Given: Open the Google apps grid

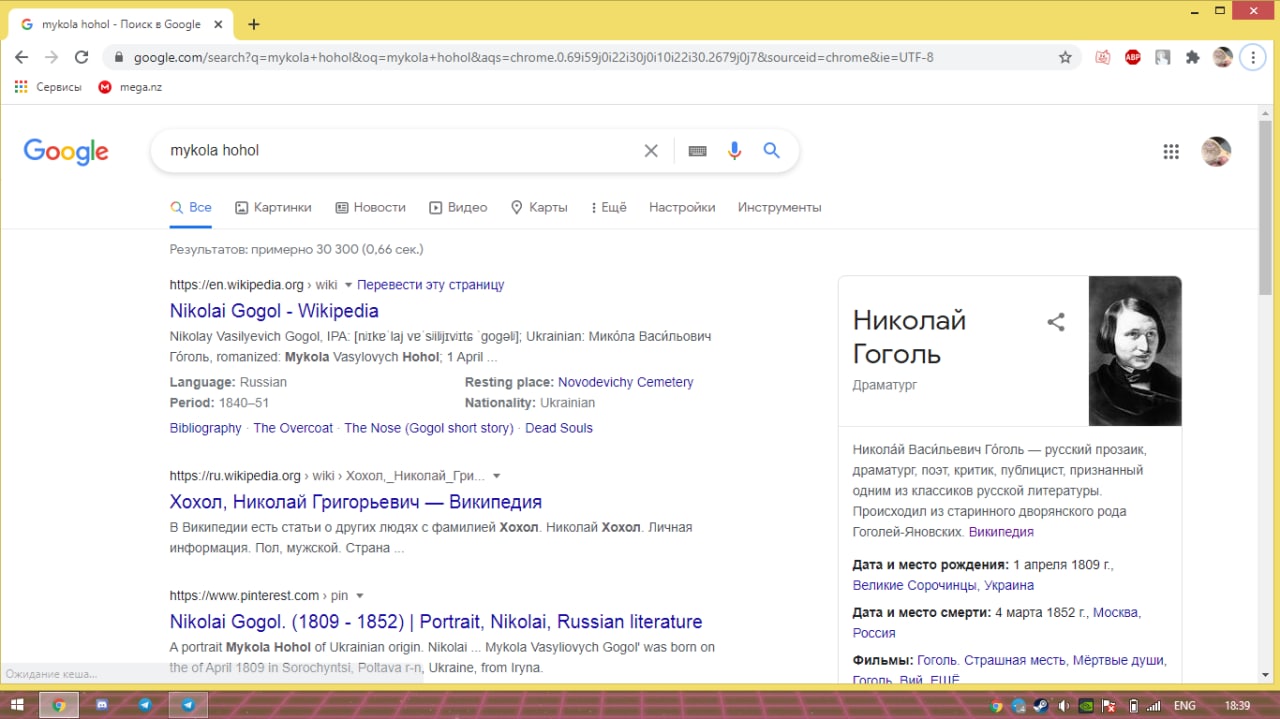Looking at the screenshot, I should [x=1171, y=151].
